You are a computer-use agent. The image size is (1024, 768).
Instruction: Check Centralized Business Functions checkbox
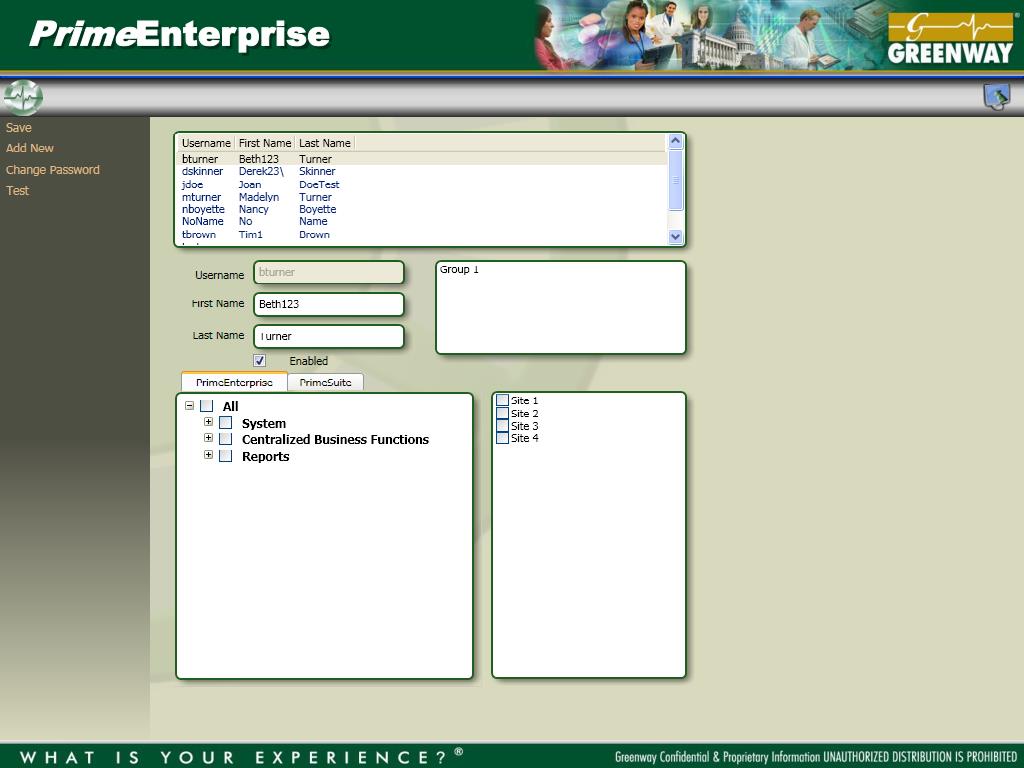[x=225, y=439]
